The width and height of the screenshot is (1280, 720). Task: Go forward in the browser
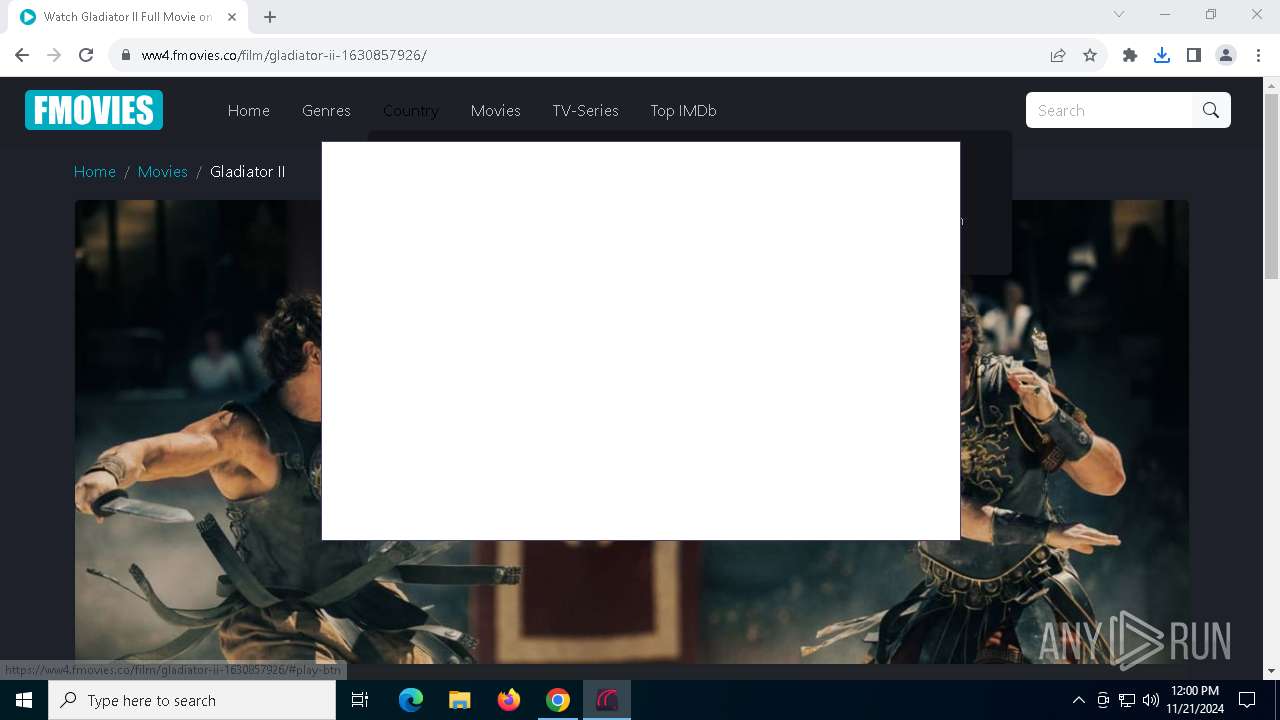pos(54,55)
